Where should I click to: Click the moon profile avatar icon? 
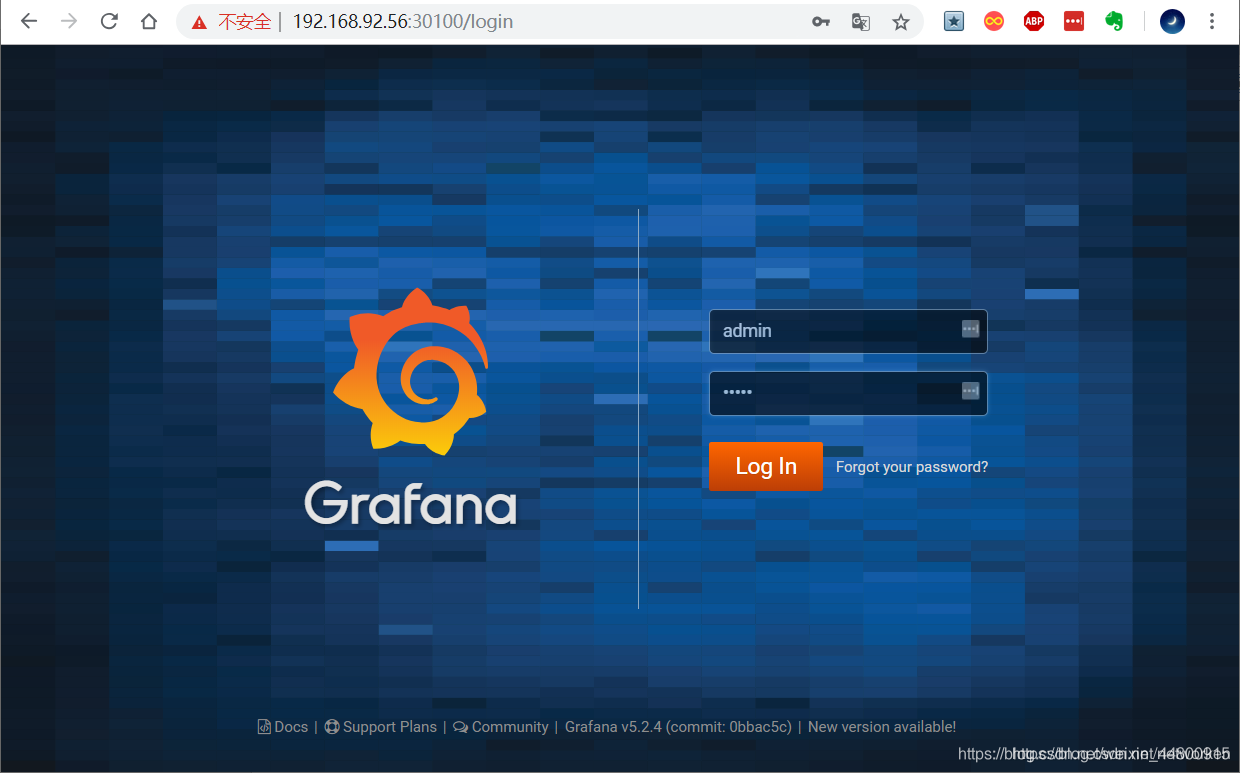(1172, 21)
